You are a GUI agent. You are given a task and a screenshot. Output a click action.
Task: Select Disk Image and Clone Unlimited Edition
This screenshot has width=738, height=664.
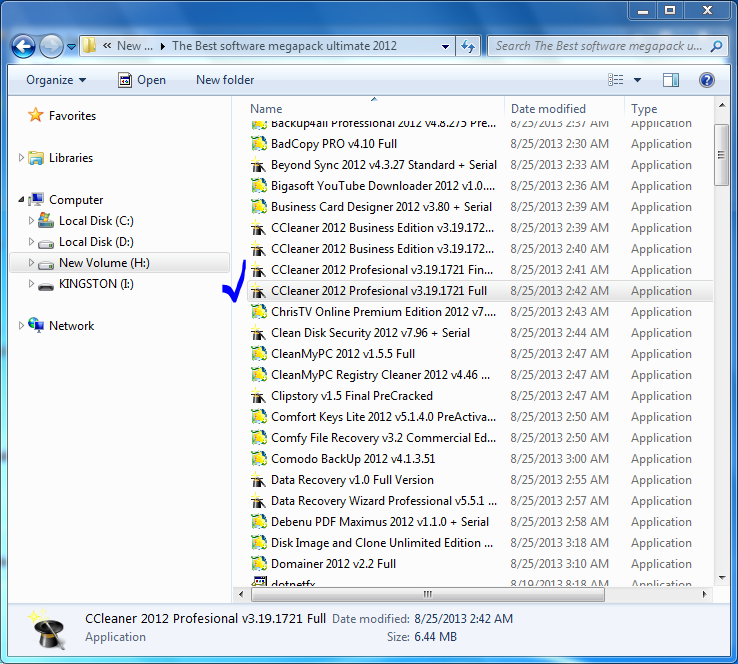point(382,543)
